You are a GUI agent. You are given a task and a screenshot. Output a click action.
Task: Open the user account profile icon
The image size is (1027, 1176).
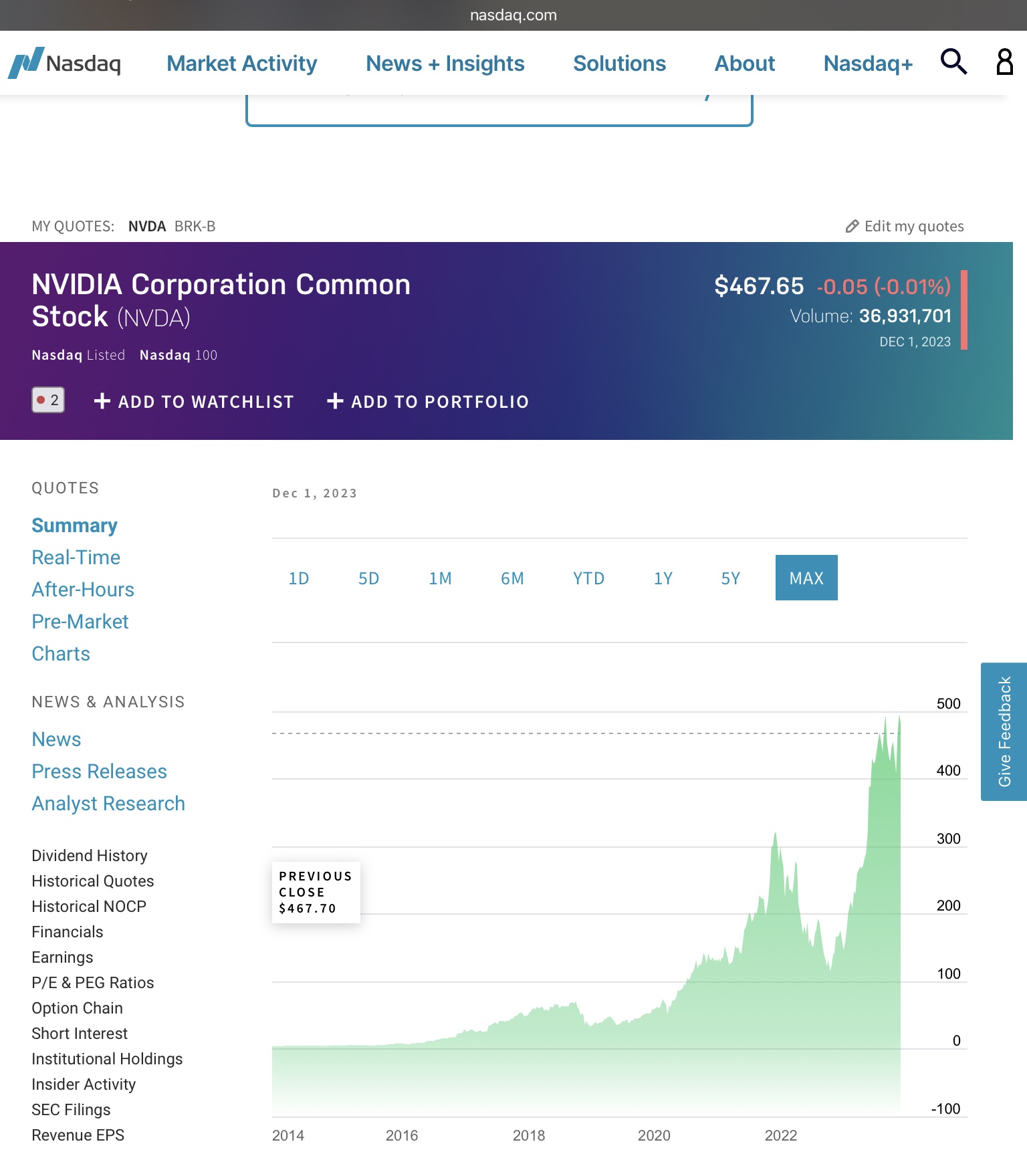pos(1004,62)
